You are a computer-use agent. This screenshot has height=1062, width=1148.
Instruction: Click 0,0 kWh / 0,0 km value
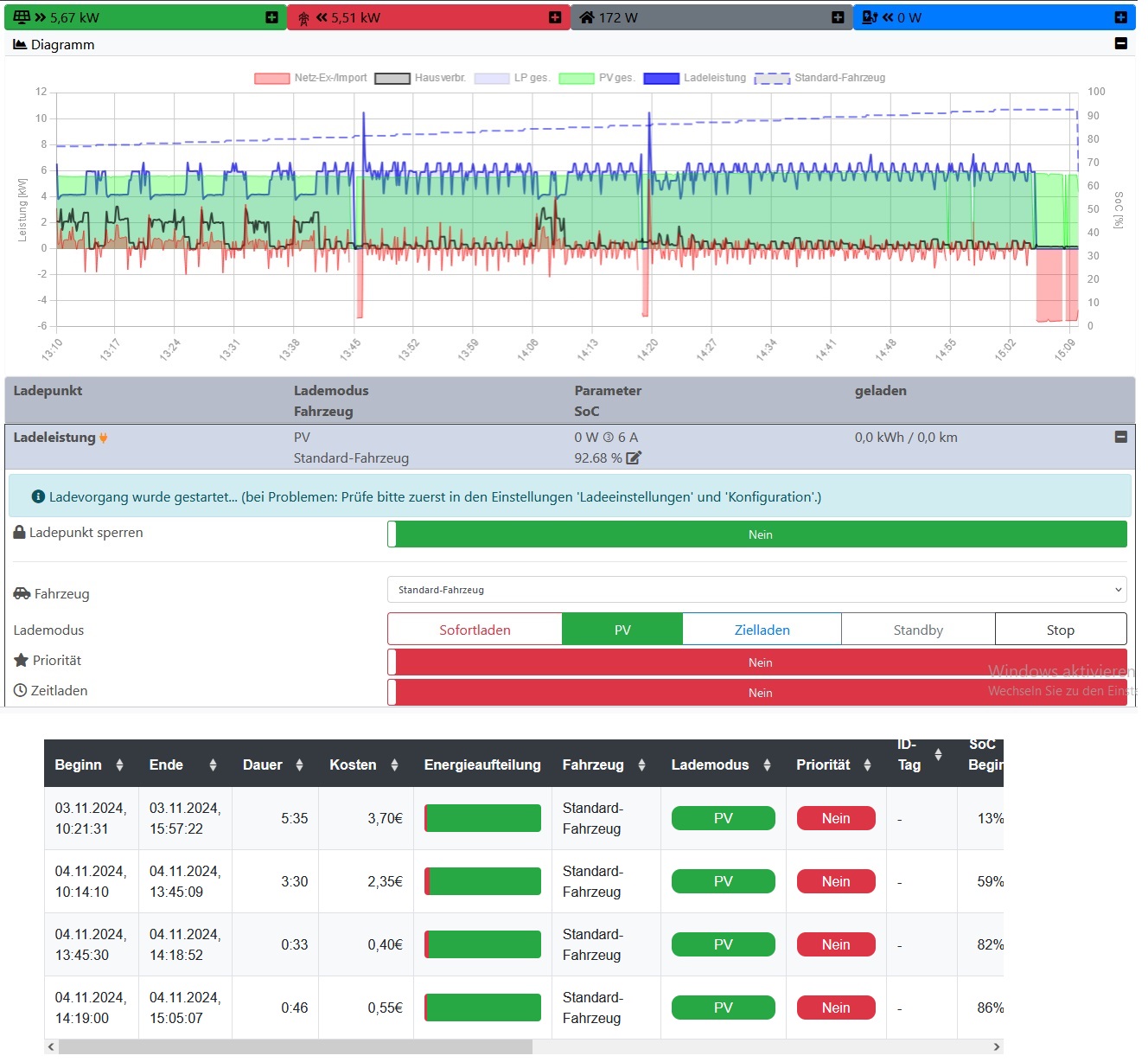[906, 438]
